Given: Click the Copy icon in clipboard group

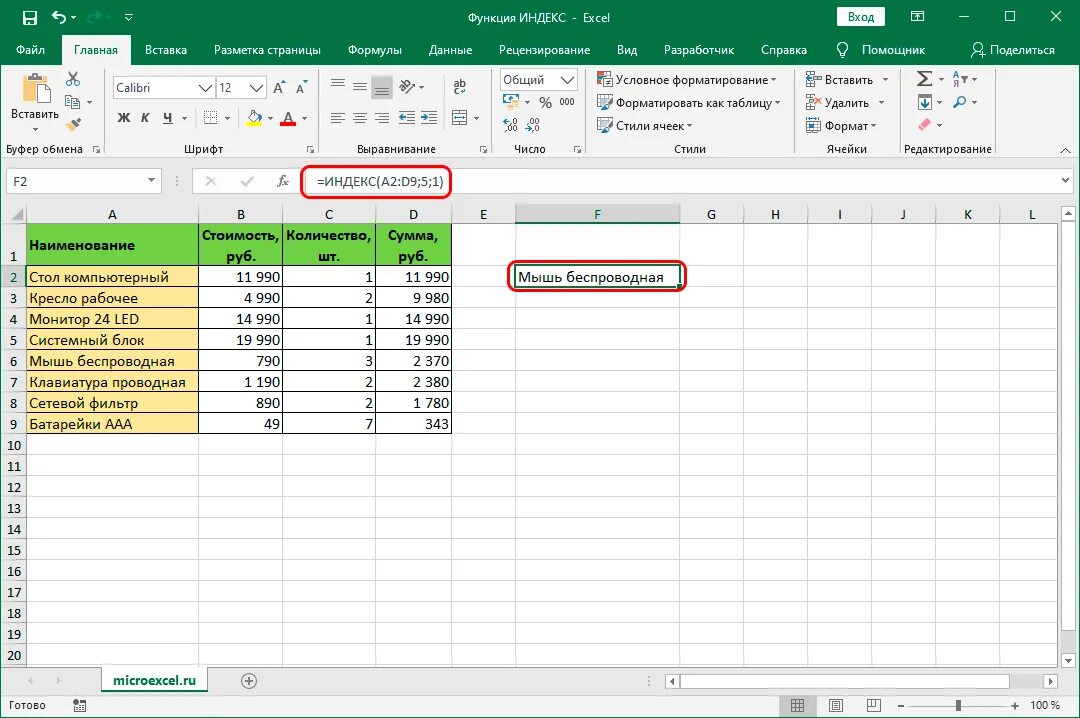Looking at the screenshot, I should (72, 102).
